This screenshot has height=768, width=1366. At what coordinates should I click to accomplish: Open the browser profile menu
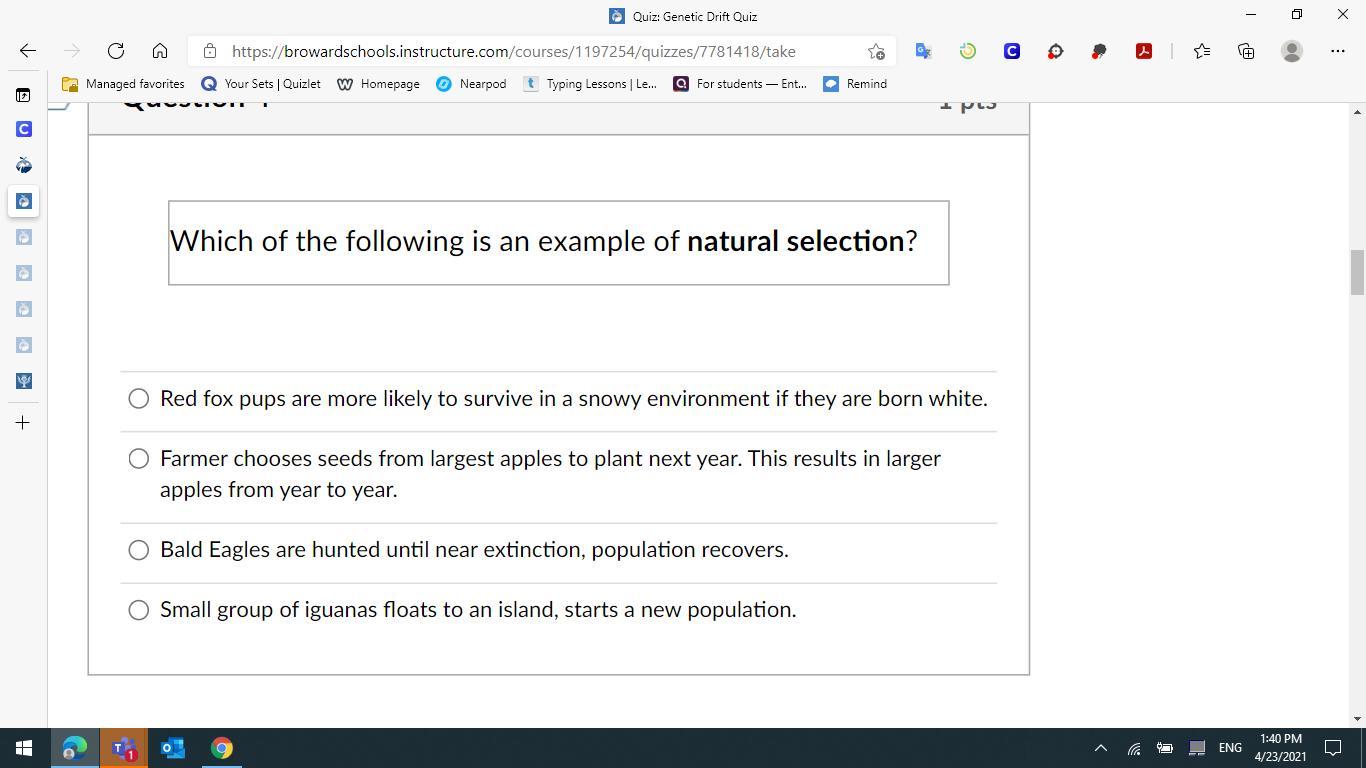[x=1292, y=51]
